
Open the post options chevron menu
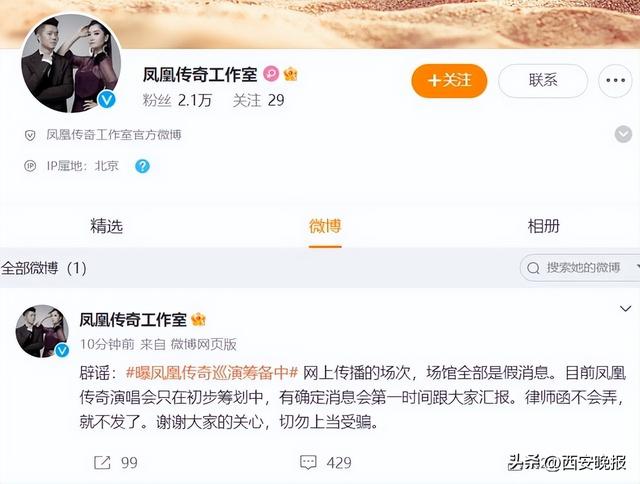point(625,309)
